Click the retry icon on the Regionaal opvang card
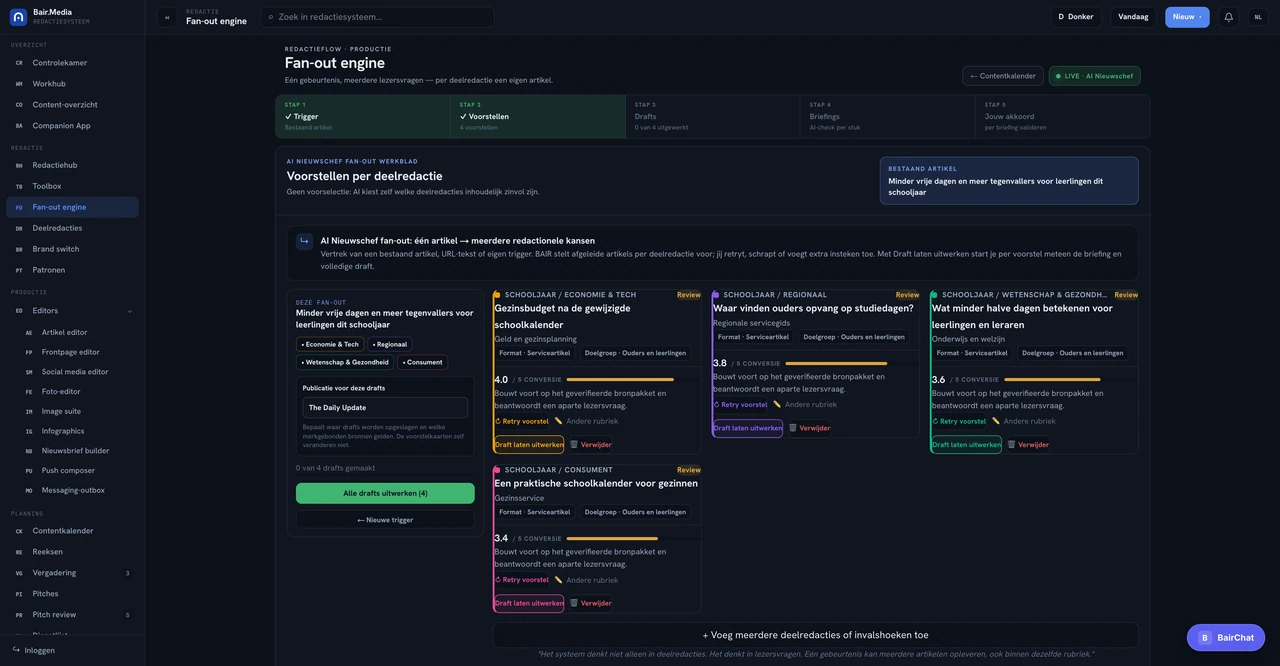This screenshot has width=1280, height=666. (x=717, y=405)
